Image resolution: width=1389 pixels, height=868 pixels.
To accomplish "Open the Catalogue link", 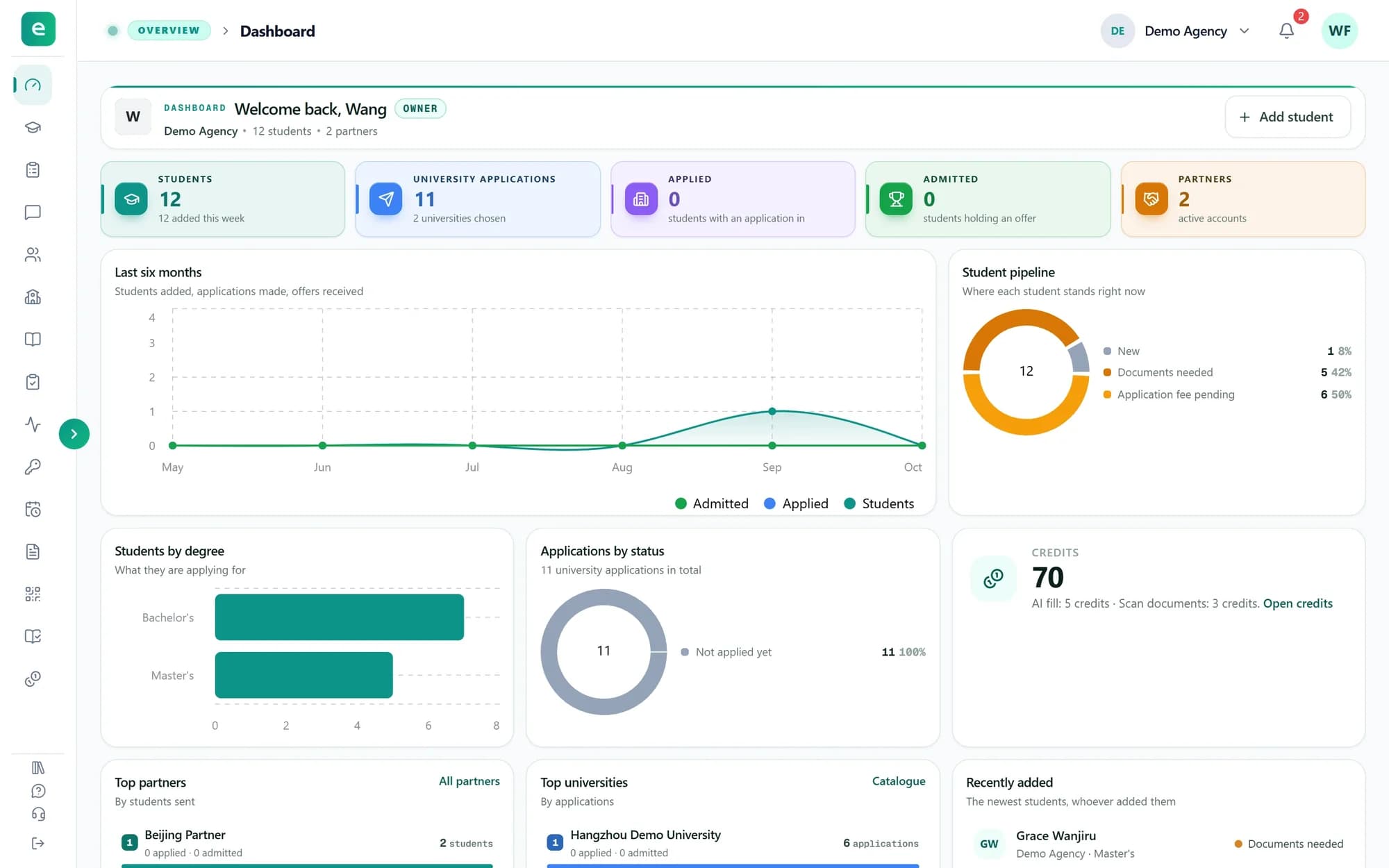I will 899,781.
